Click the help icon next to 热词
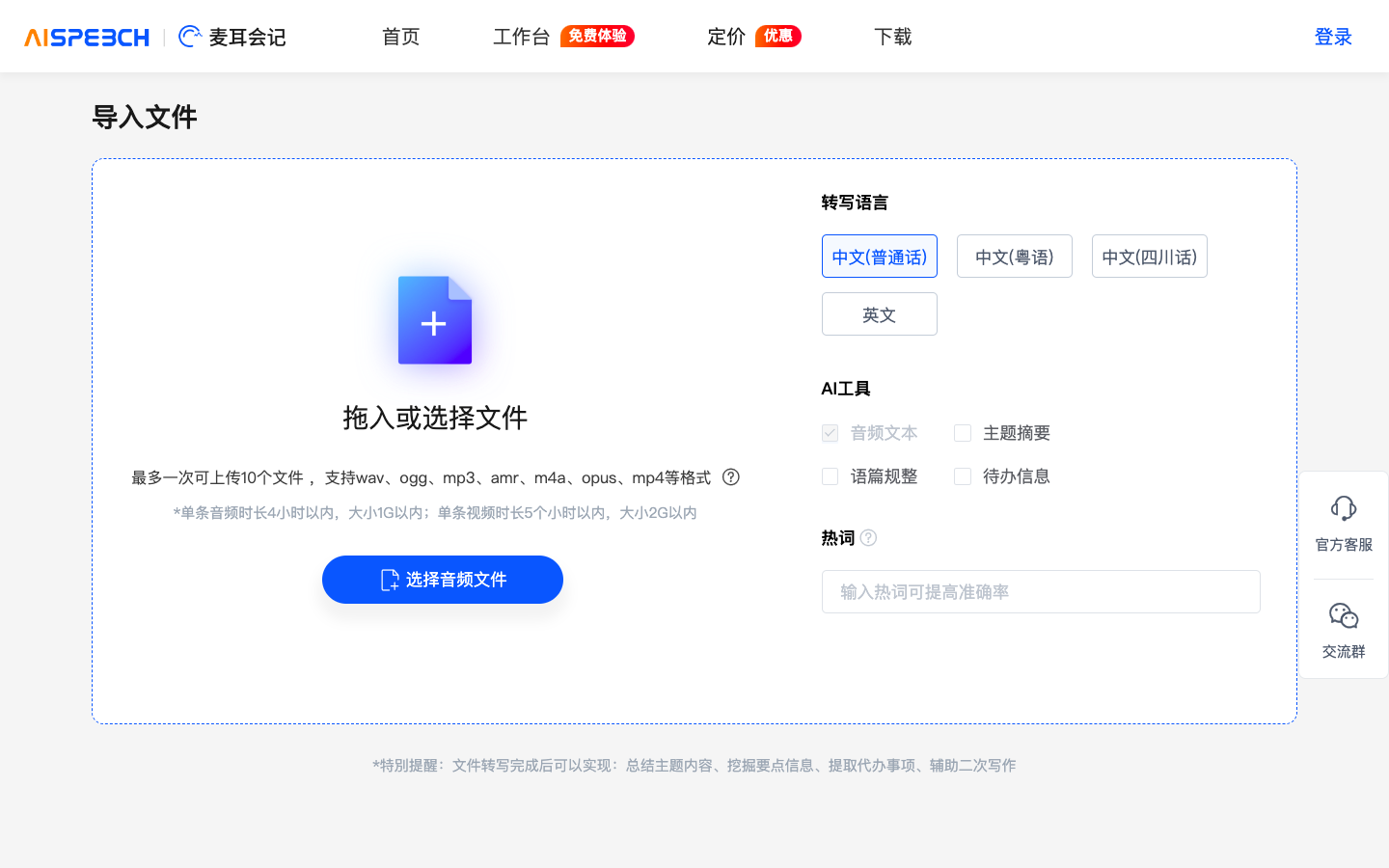The width and height of the screenshot is (1389, 868). (868, 538)
